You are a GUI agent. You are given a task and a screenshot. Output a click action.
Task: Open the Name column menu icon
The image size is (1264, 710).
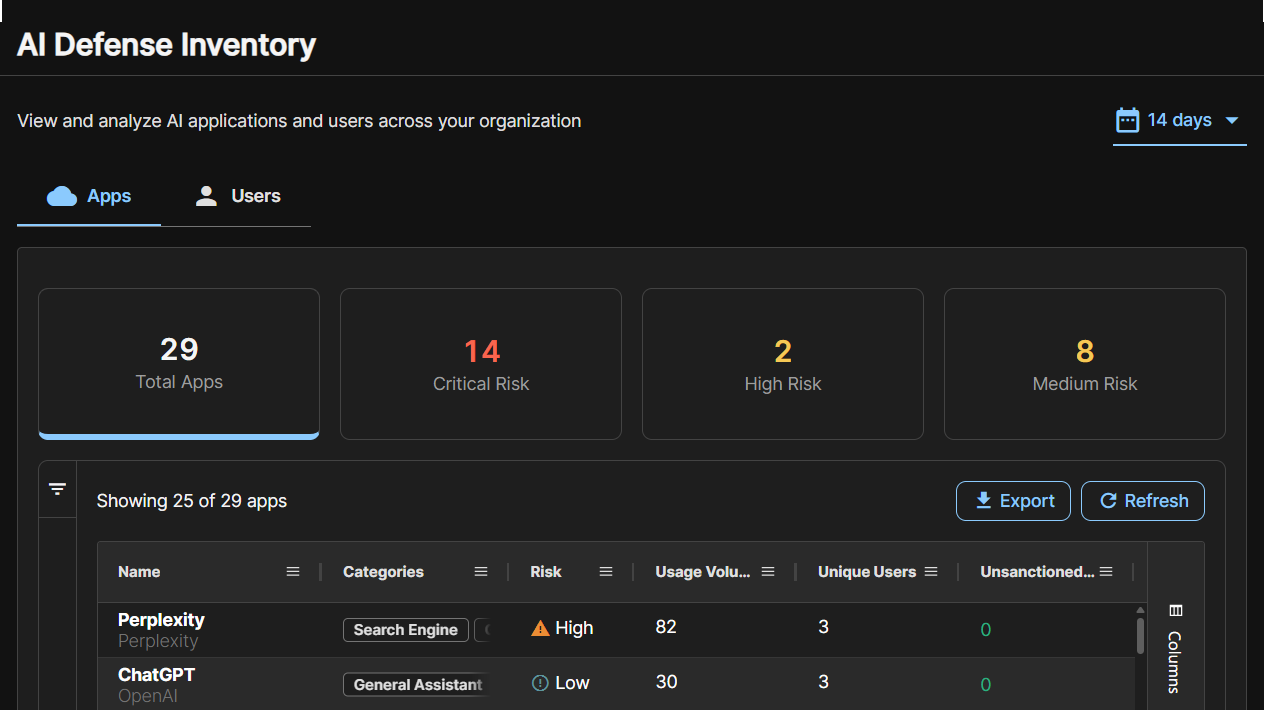pyautogui.click(x=293, y=572)
